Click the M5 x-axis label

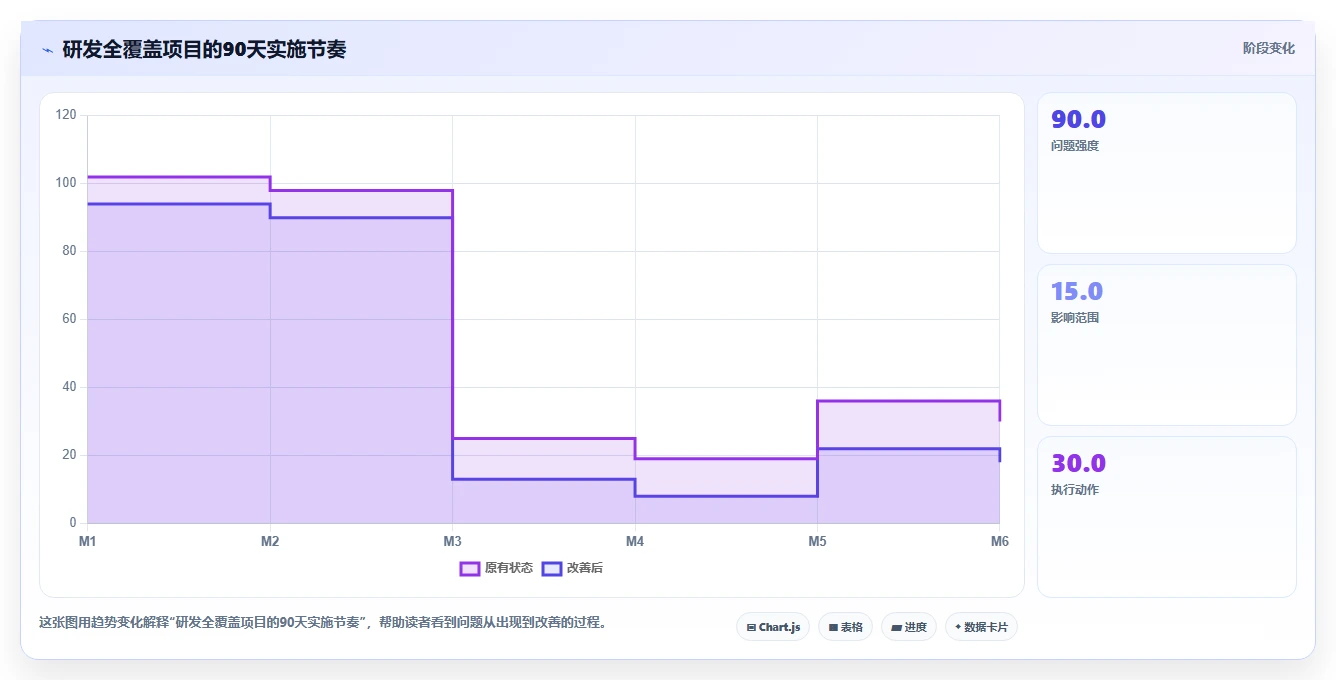click(817, 541)
